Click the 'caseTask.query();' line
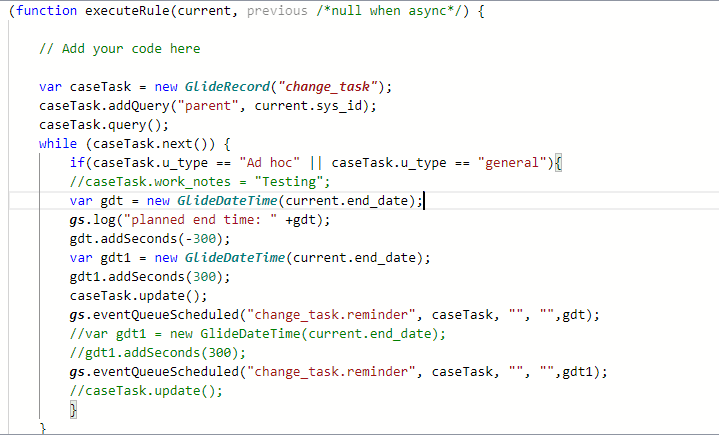This screenshot has width=719, height=439. click(104, 125)
